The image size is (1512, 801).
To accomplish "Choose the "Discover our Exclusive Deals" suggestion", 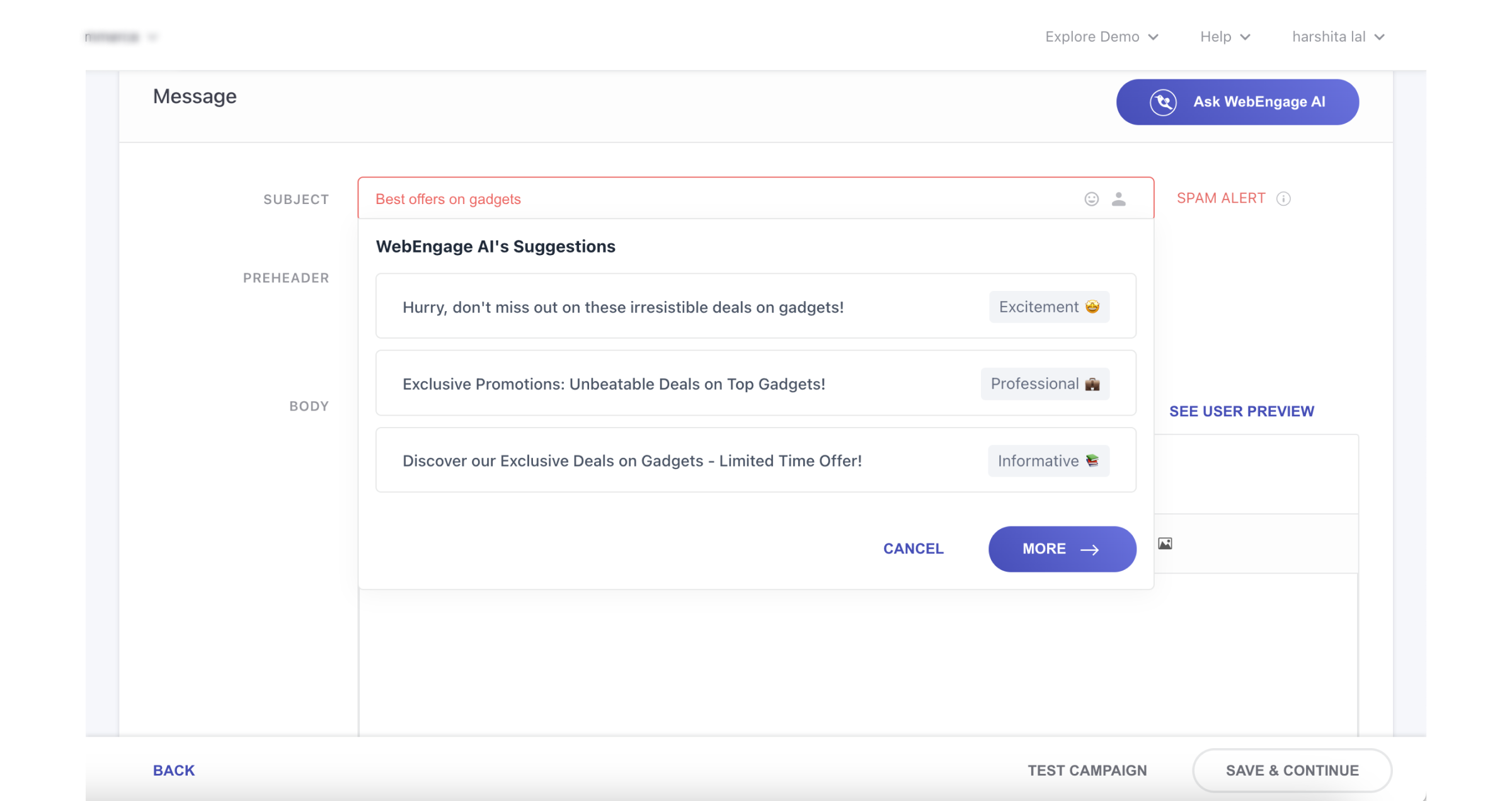I will pos(632,461).
